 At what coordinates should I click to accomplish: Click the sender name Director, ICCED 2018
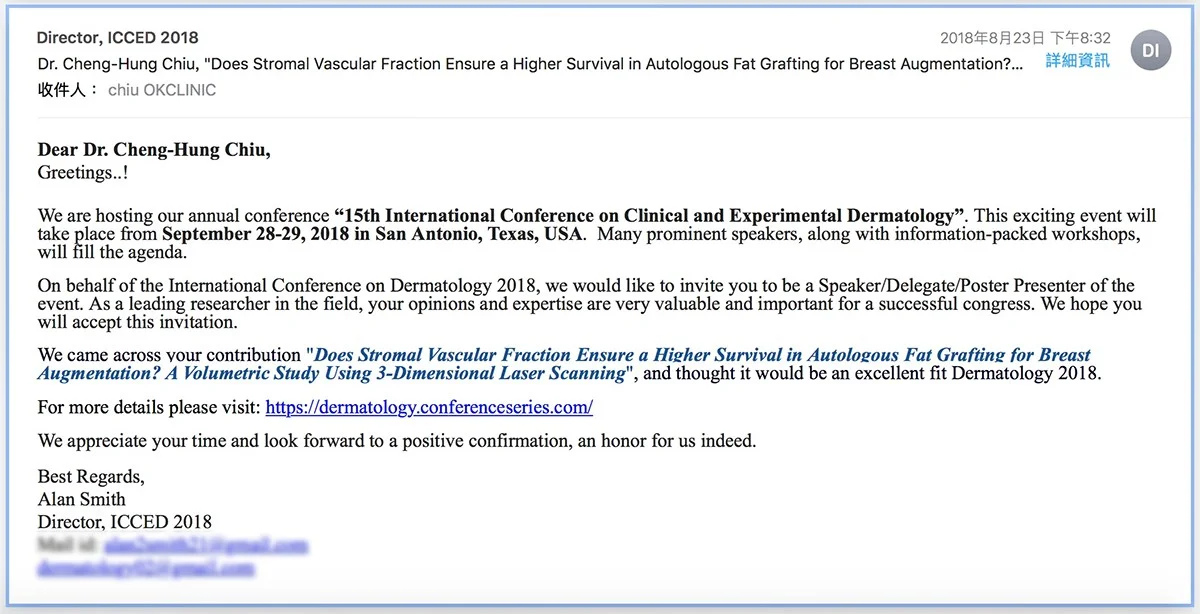click(x=117, y=38)
